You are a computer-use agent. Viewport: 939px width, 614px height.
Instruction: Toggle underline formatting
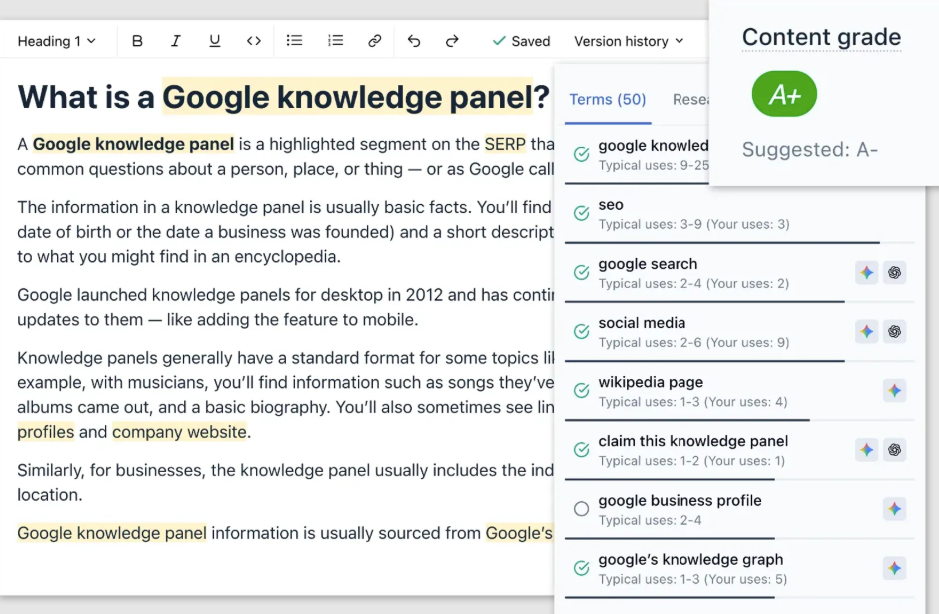pyautogui.click(x=214, y=41)
